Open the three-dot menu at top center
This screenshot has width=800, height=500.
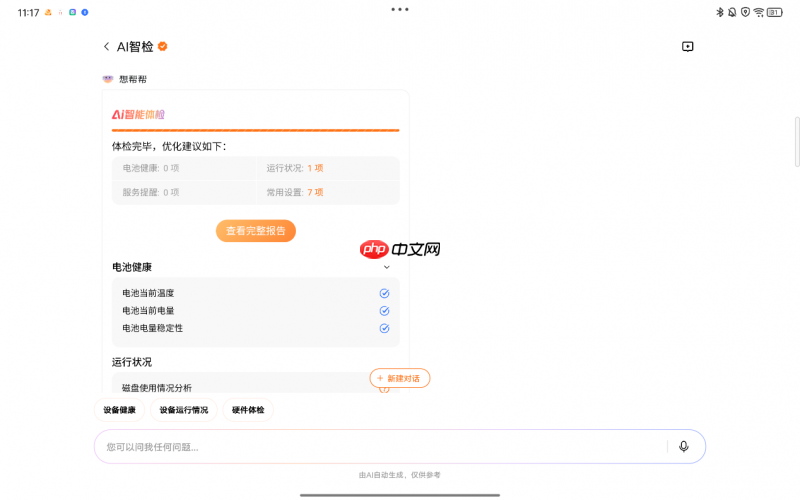tap(399, 9)
